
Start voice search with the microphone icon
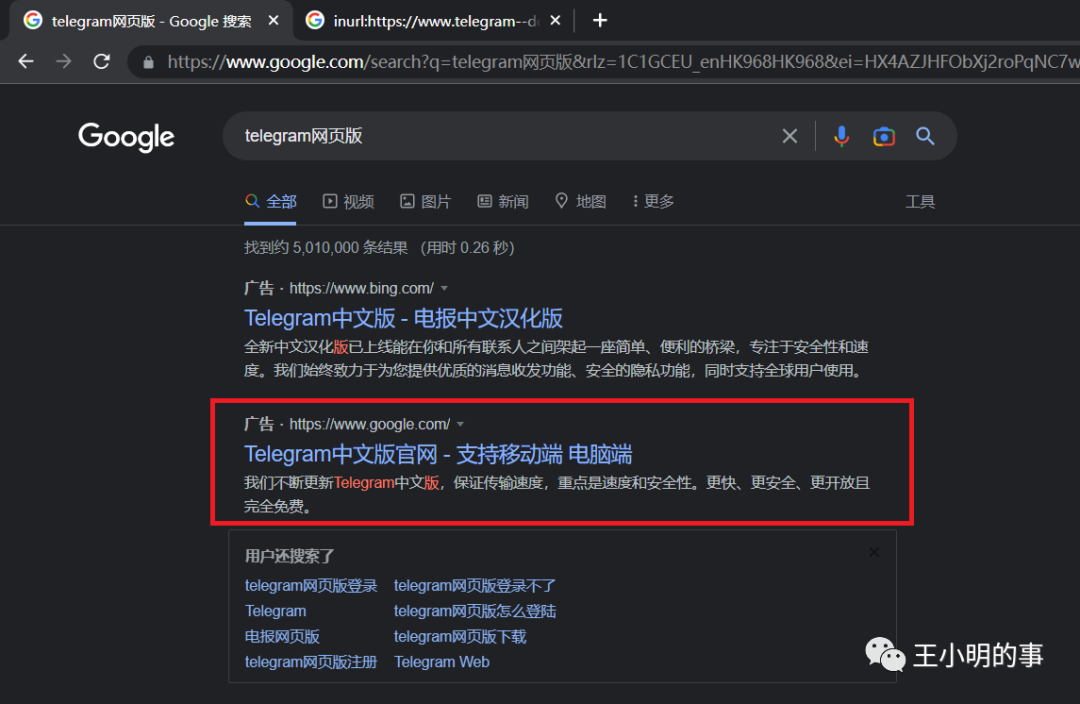click(841, 136)
